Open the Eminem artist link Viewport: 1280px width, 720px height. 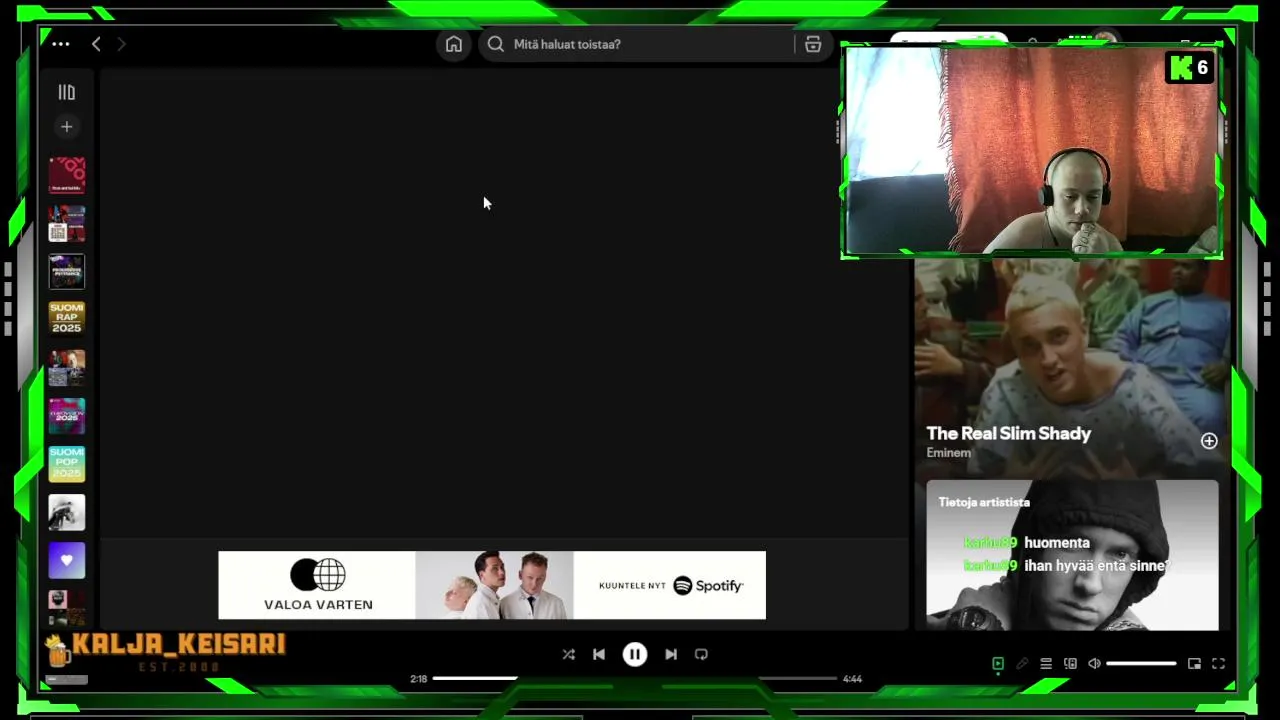(948, 453)
